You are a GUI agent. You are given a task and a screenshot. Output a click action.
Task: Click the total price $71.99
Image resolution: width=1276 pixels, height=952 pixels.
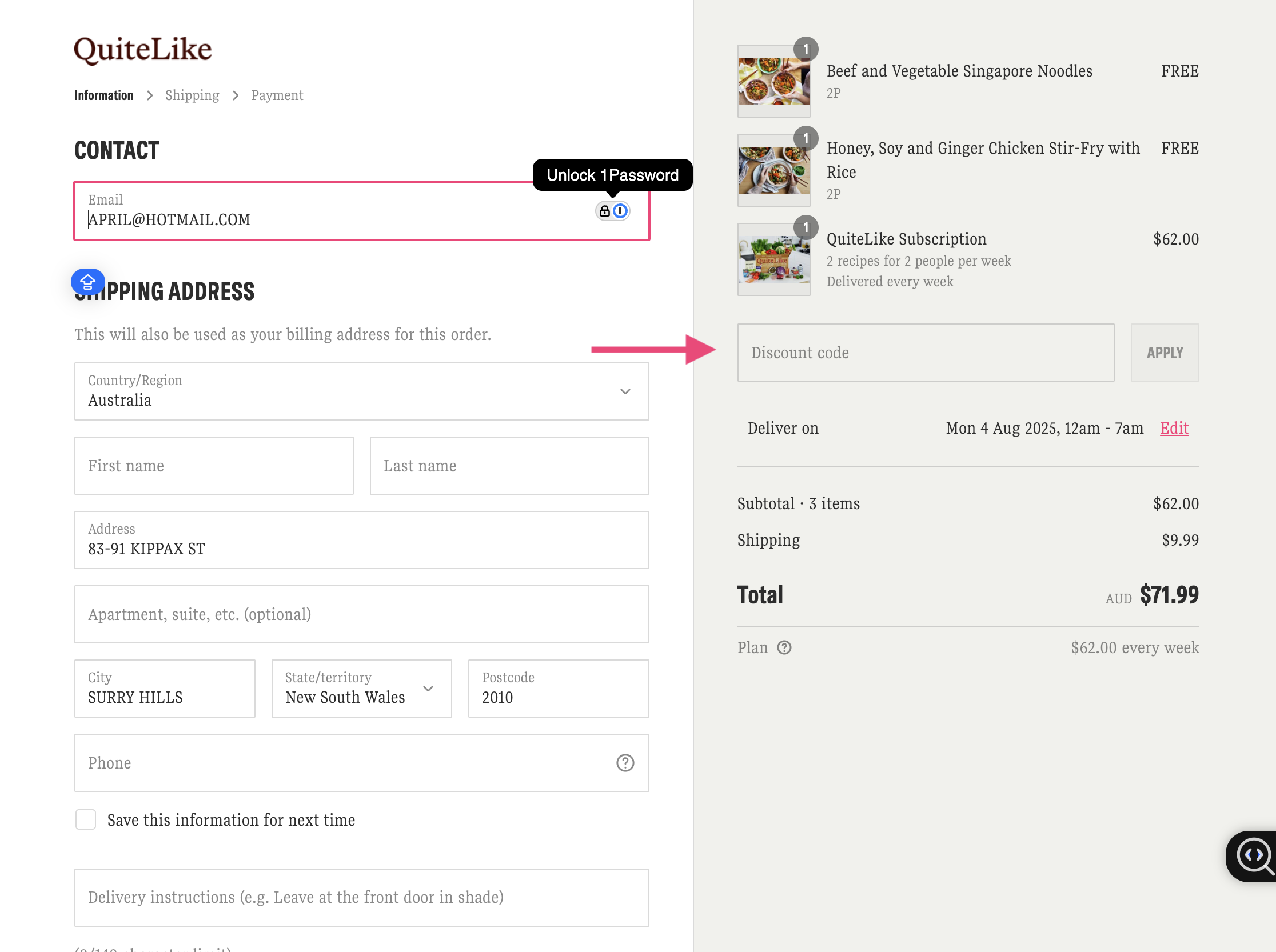coord(1169,595)
